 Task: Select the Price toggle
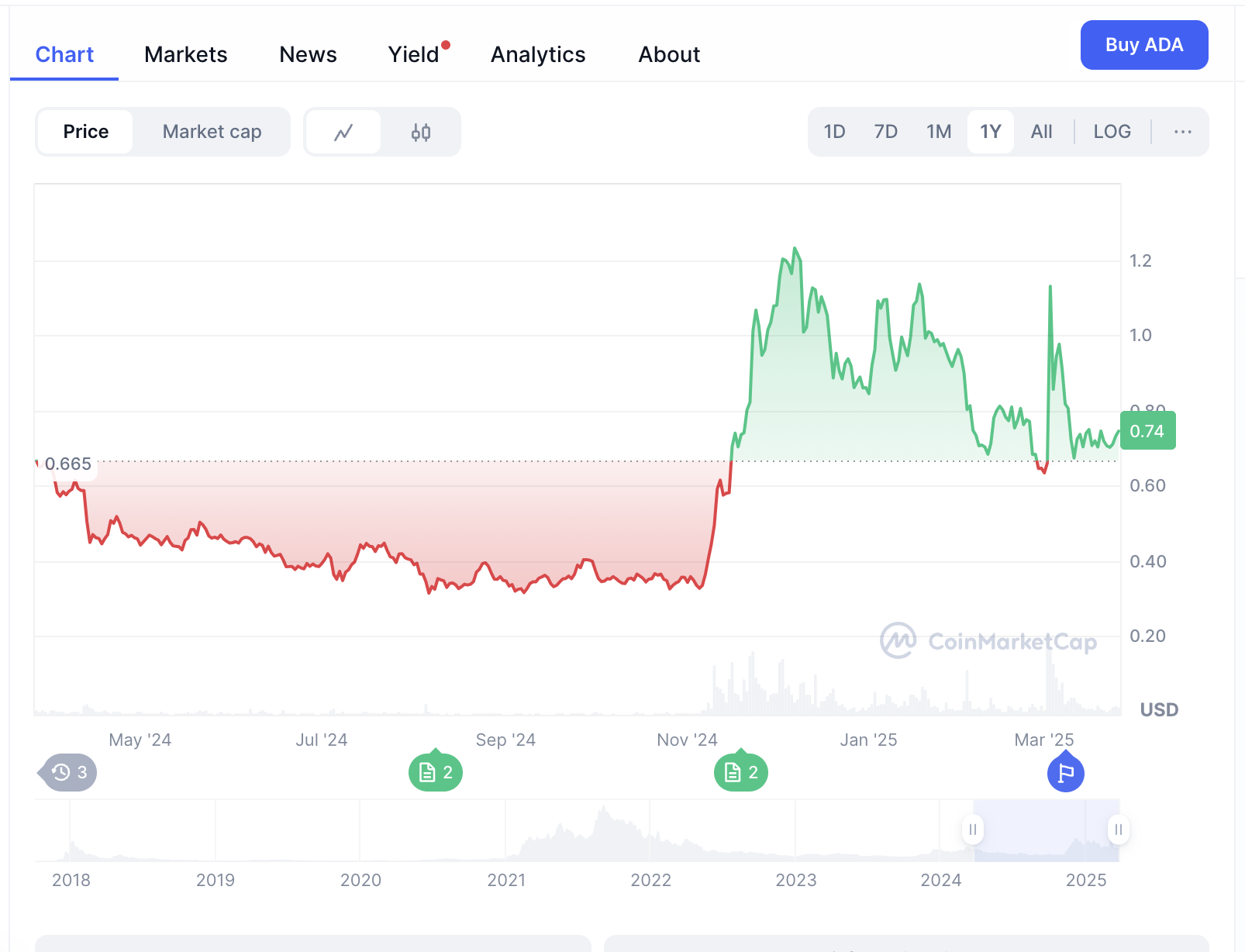point(86,132)
